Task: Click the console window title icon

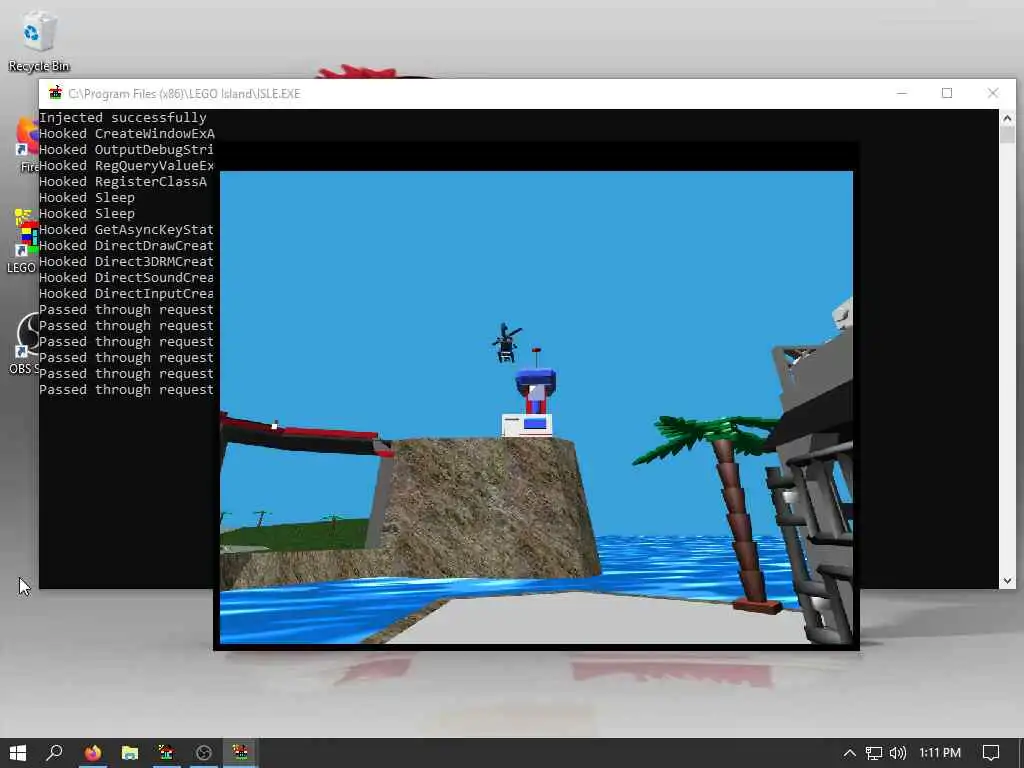Action: click(x=56, y=93)
